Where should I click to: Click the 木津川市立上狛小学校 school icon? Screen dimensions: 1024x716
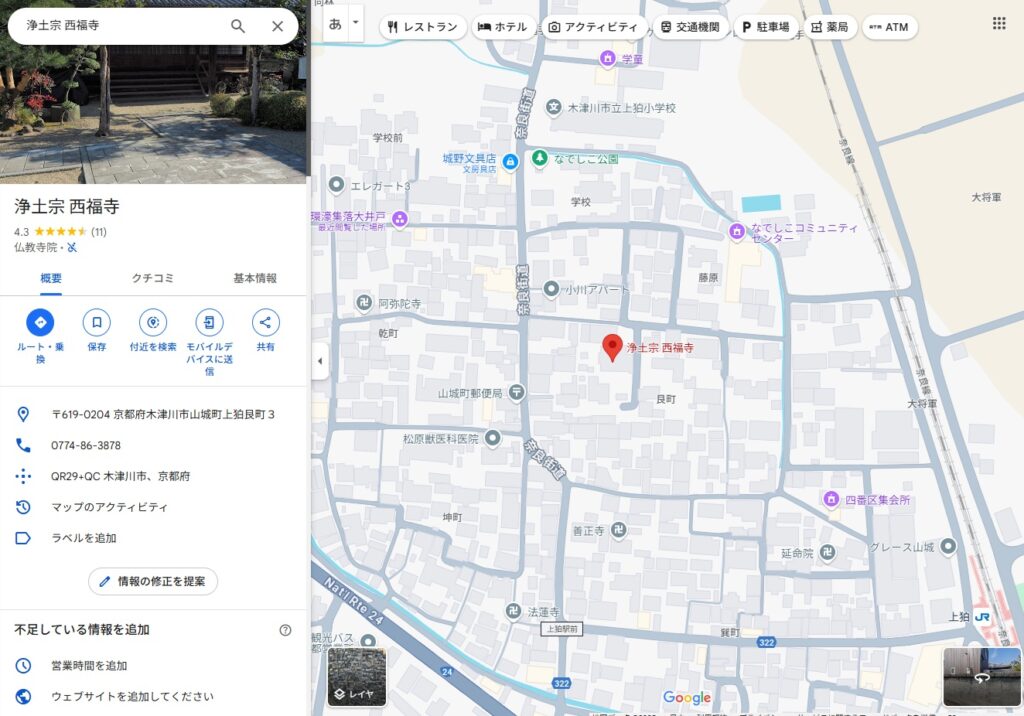tap(554, 107)
